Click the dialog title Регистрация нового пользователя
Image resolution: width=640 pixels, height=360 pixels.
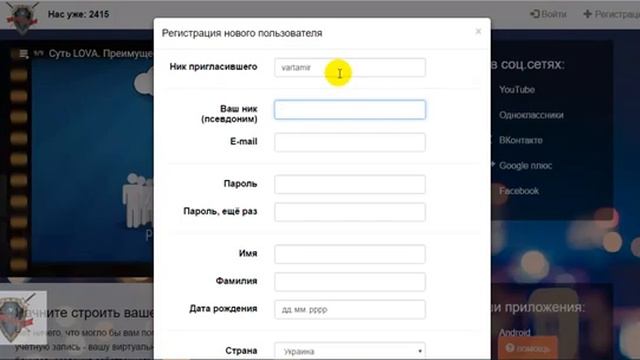coord(242,33)
